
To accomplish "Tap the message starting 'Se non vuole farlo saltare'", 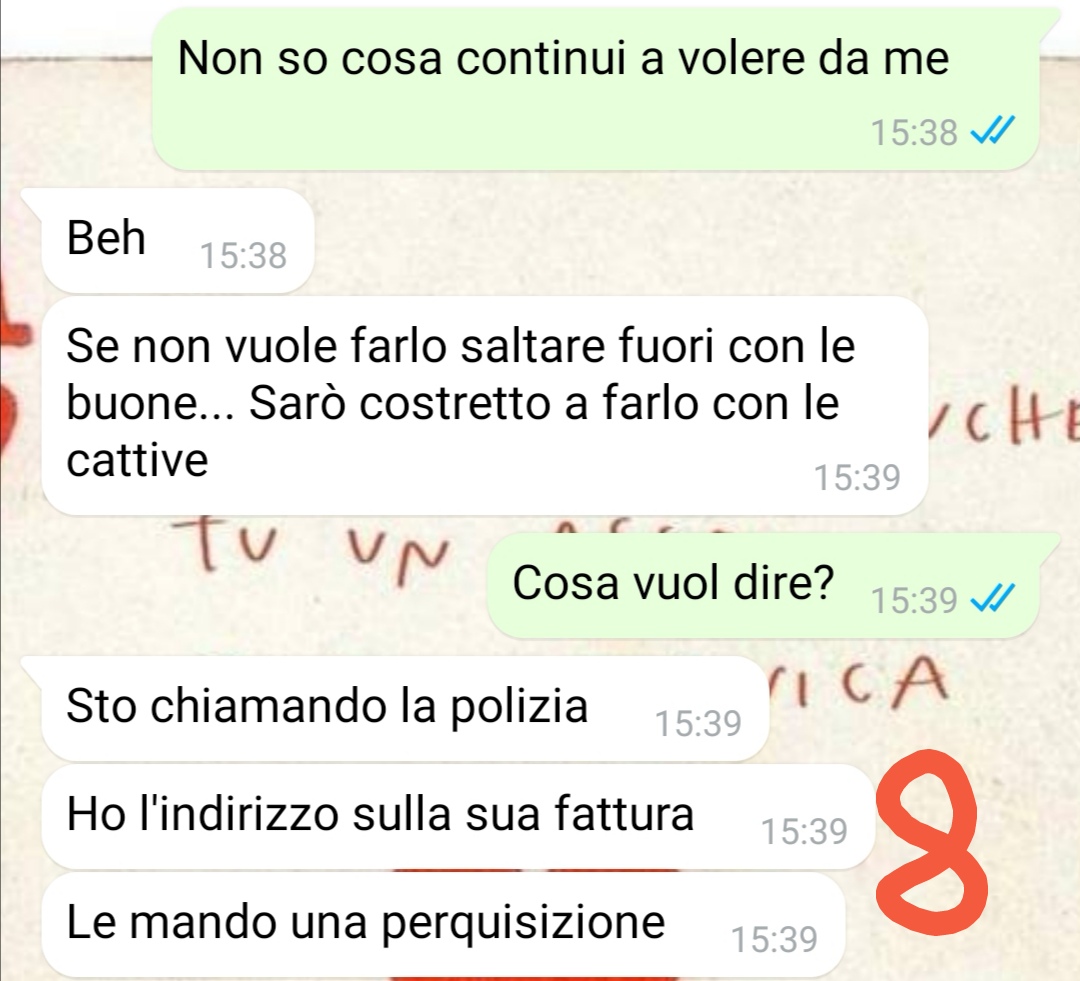I will point(485,406).
